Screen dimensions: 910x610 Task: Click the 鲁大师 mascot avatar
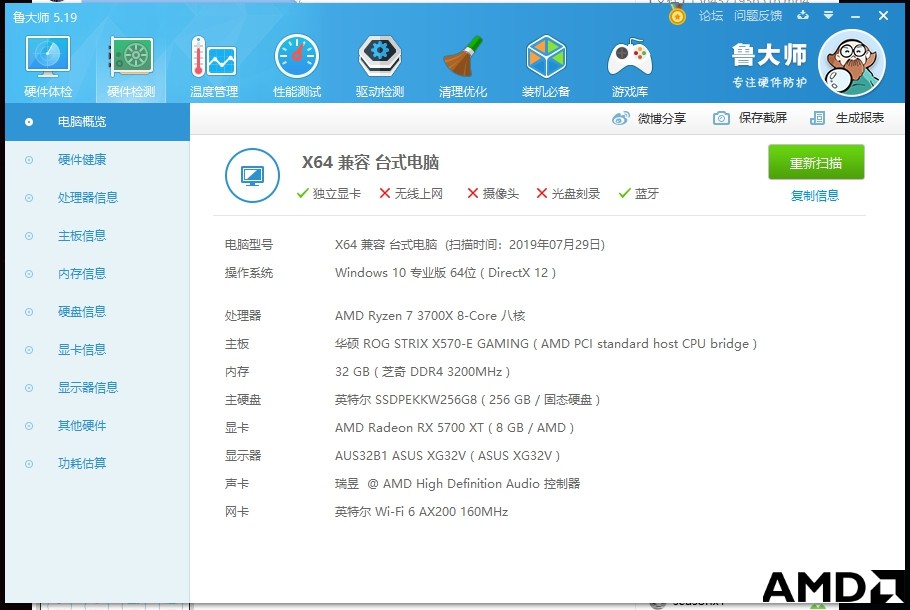[851, 63]
